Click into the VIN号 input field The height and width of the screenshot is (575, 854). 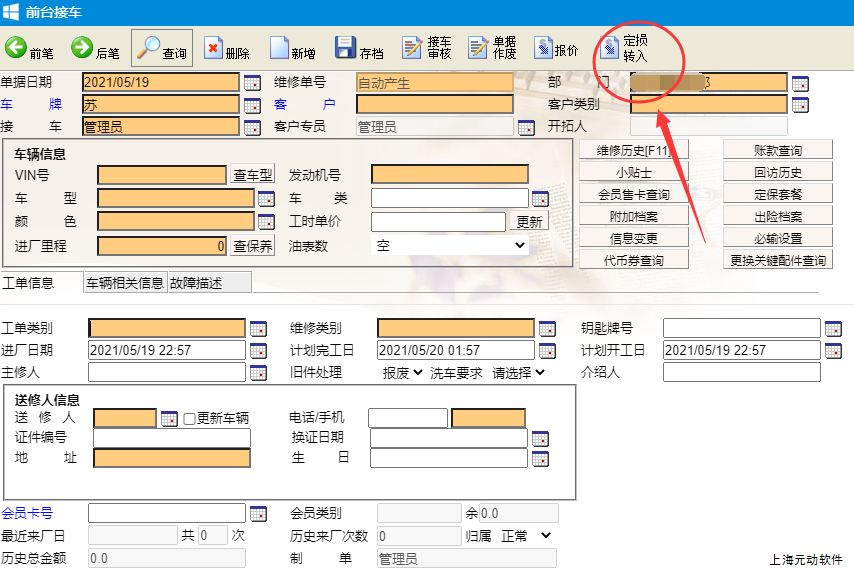point(162,175)
